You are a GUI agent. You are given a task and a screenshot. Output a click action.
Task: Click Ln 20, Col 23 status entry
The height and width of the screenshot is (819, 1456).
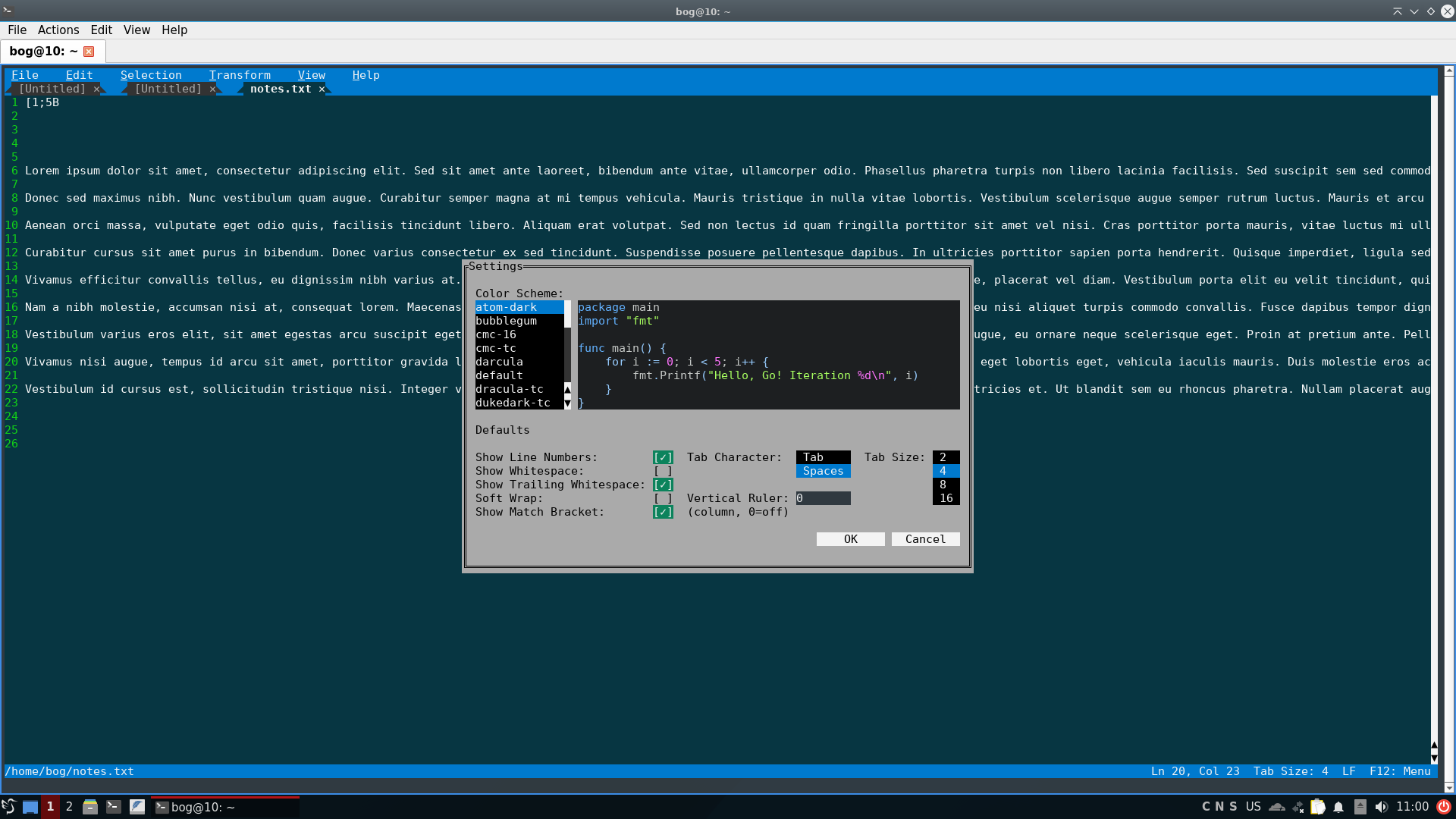pos(1195,771)
